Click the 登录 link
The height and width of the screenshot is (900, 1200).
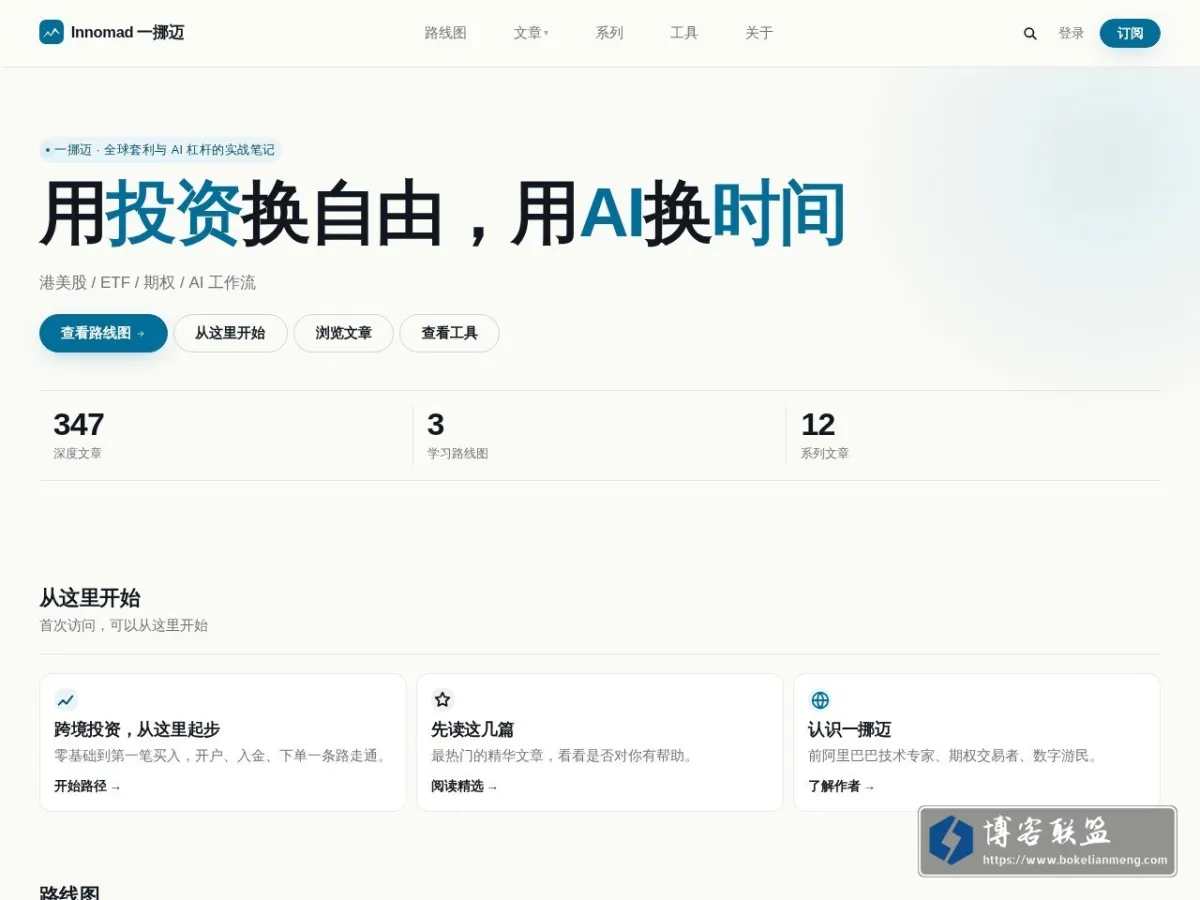[x=1071, y=33]
